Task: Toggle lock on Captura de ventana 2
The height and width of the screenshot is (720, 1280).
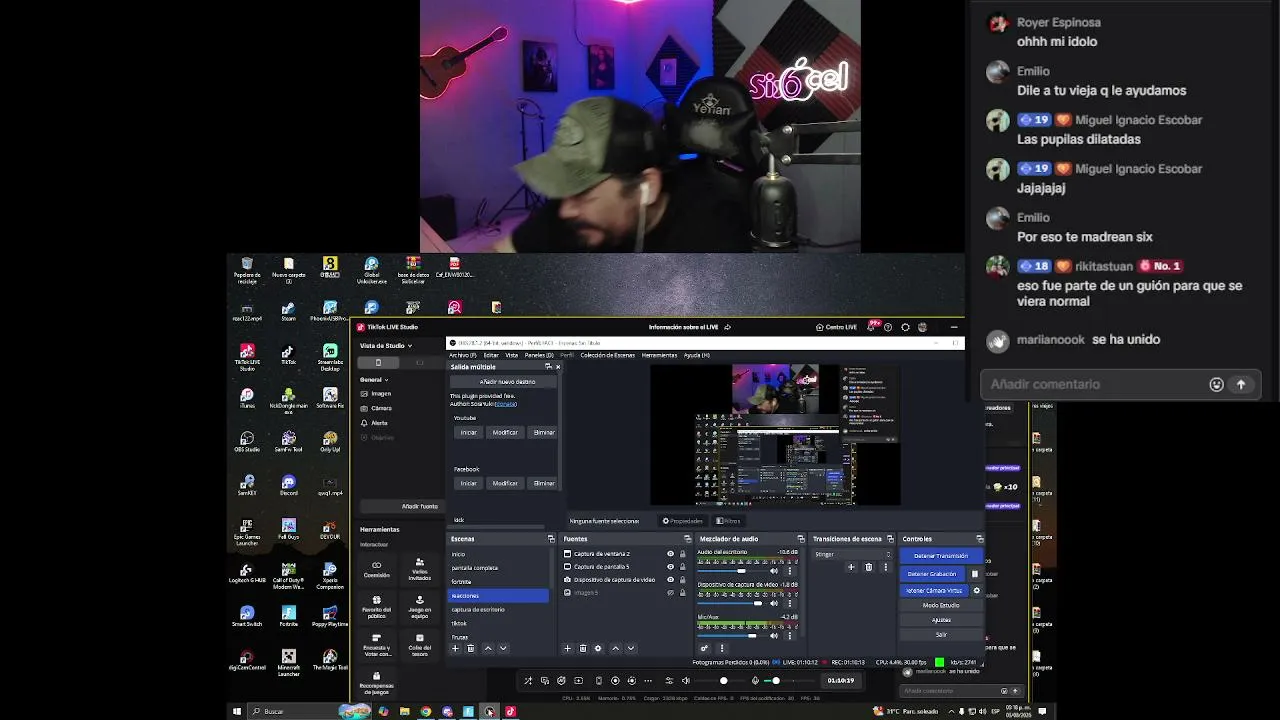Action: [x=683, y=554]
